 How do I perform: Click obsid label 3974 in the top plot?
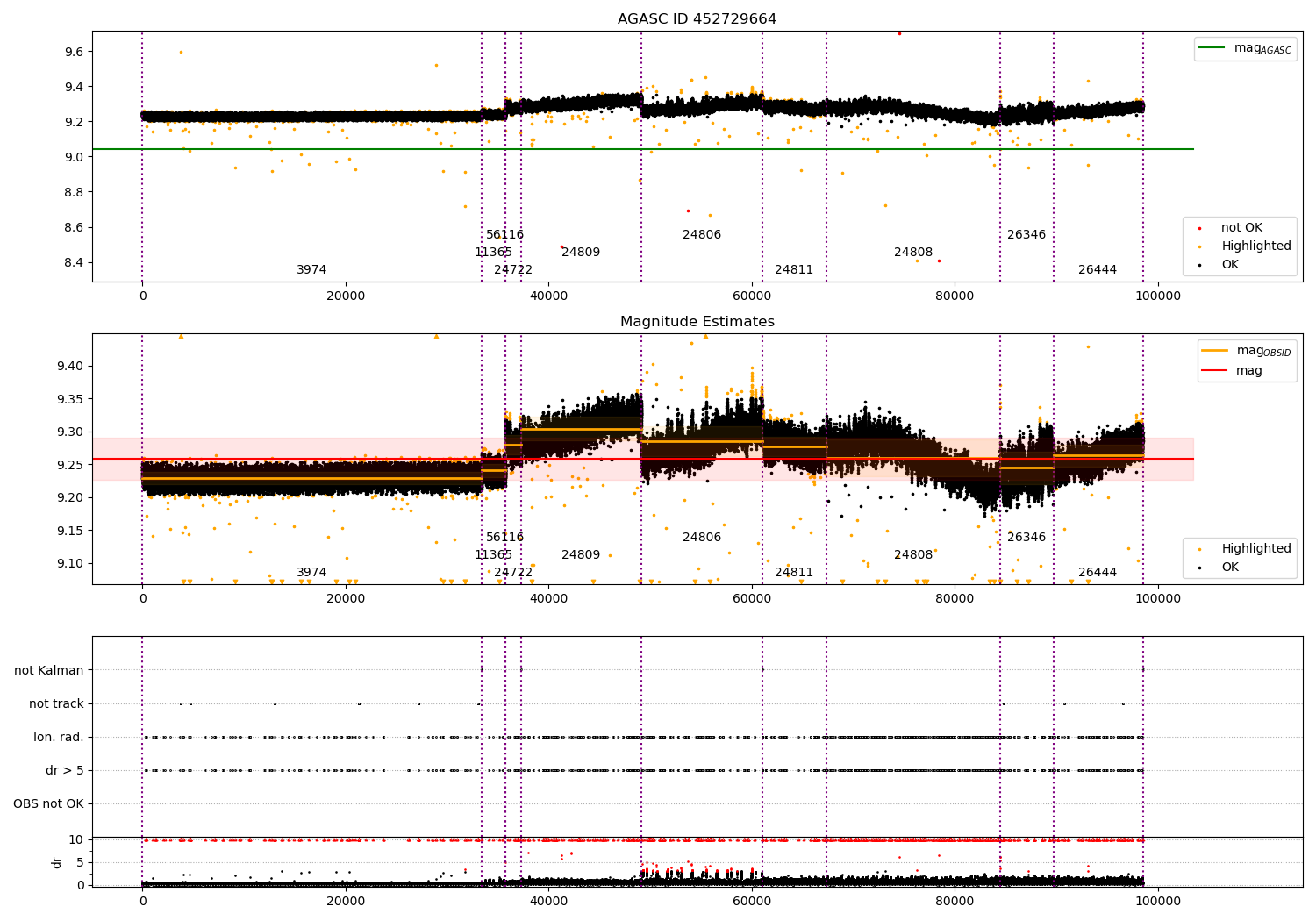pyautogui.click(x=311, y=270)
